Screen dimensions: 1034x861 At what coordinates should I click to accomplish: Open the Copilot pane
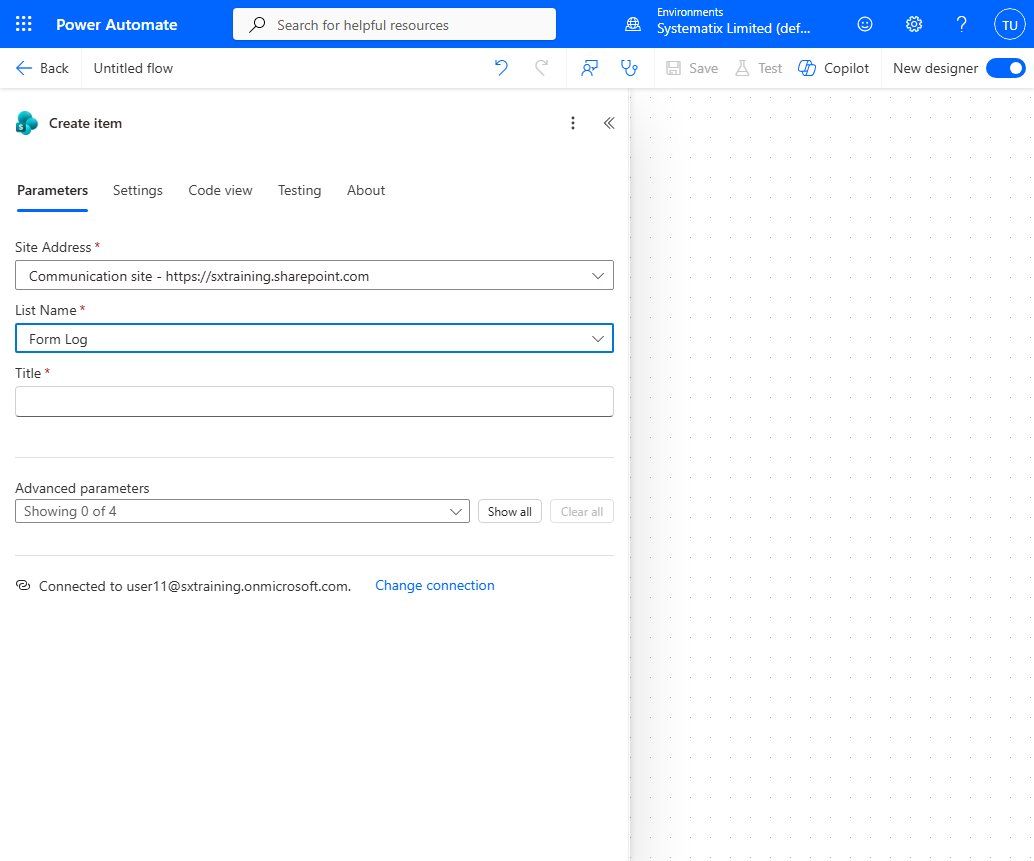[834, 68]
